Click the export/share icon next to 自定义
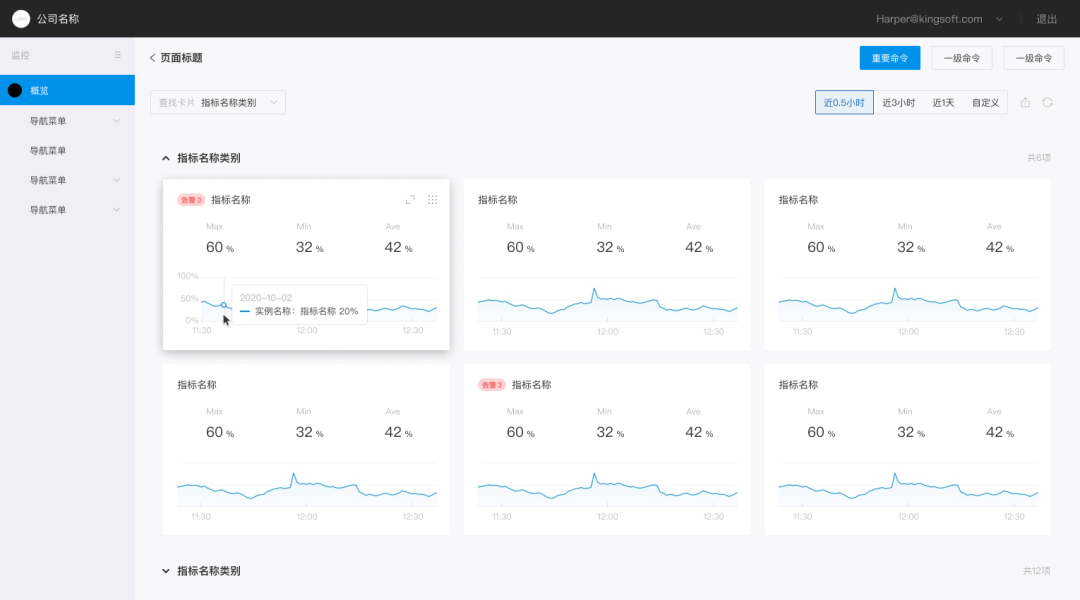 1025,103
